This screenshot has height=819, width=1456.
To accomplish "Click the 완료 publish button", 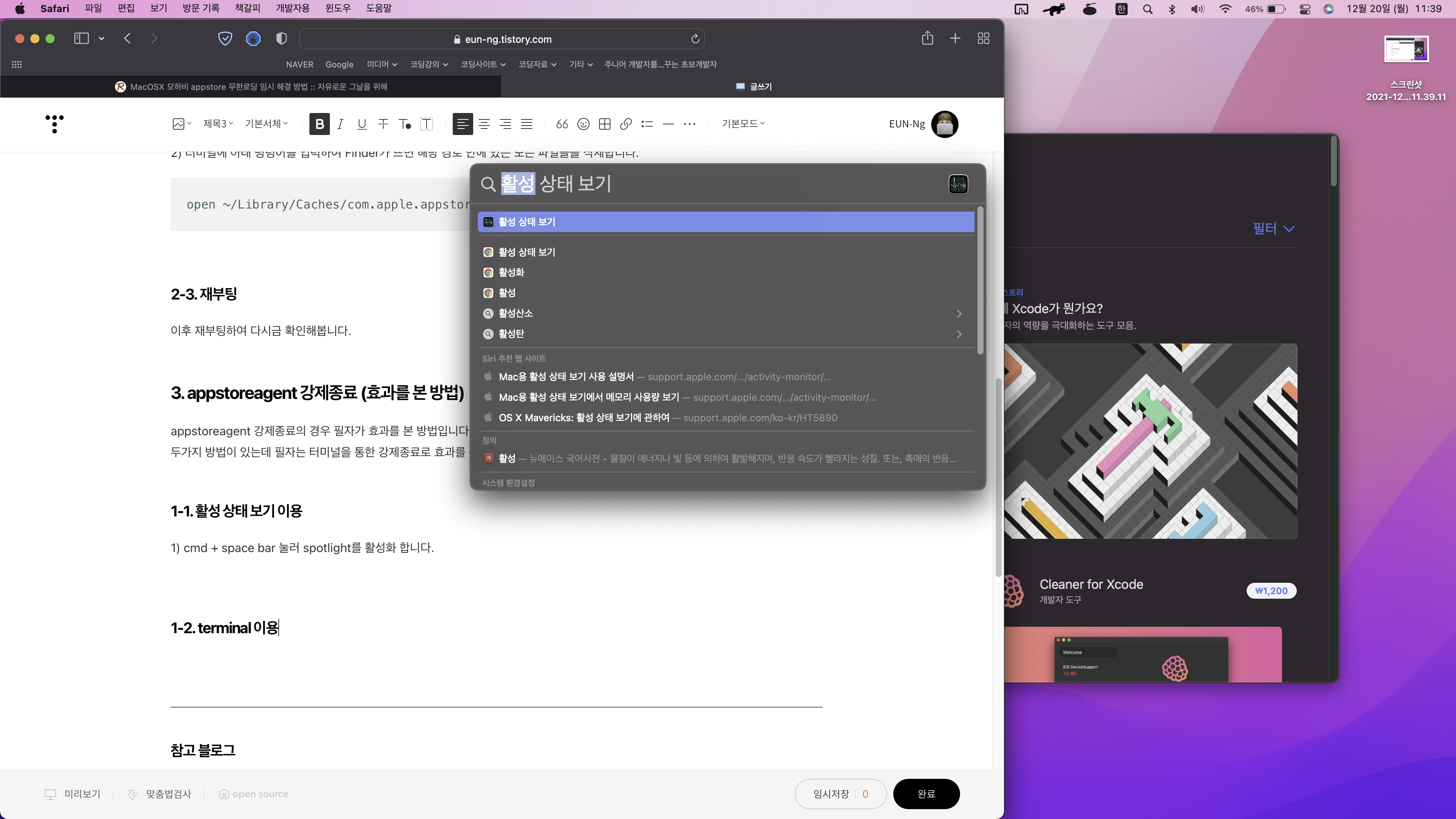I will point(926,794).
